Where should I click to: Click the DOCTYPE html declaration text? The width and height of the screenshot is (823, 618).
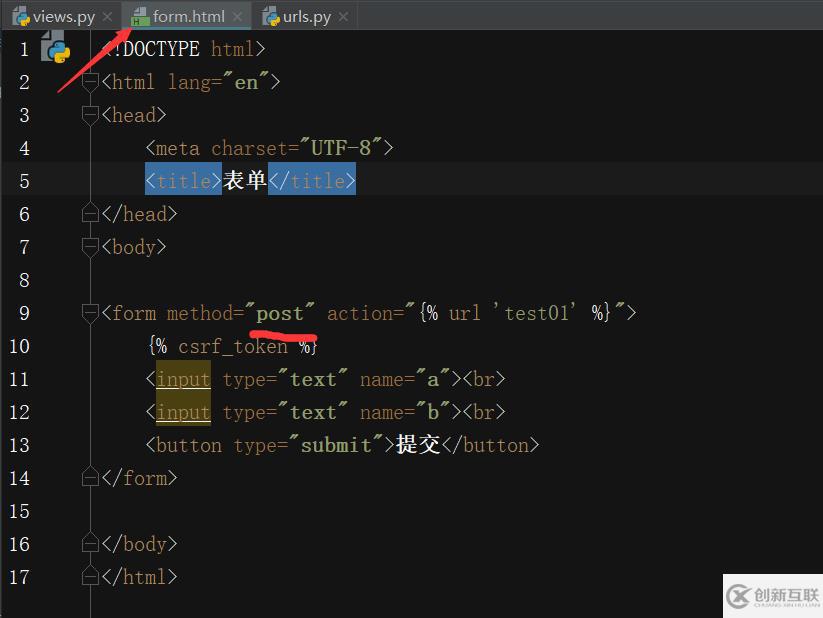184,49
